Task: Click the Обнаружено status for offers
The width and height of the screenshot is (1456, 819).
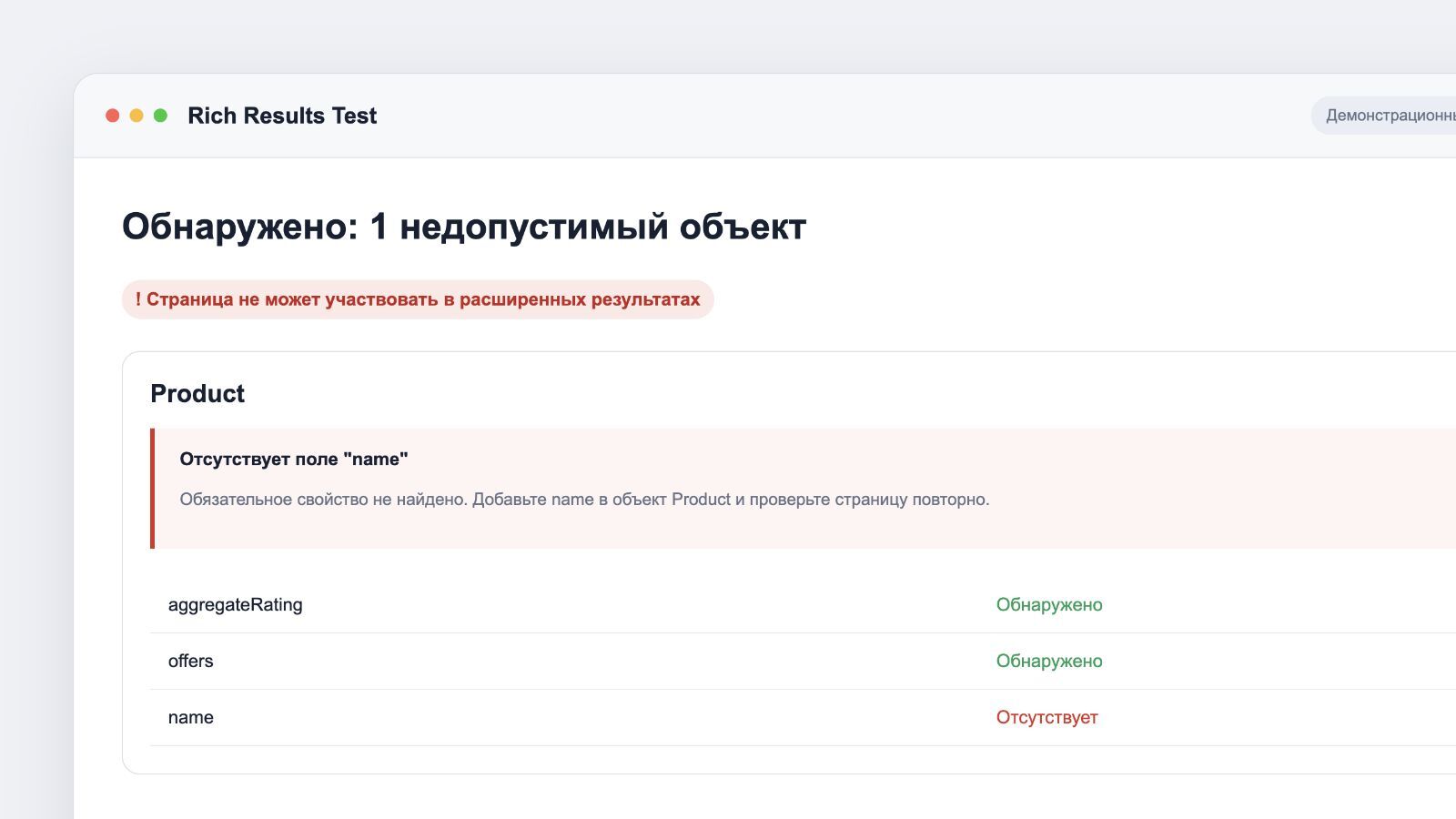Action: pyautogui.click(x=1049, y=661)
